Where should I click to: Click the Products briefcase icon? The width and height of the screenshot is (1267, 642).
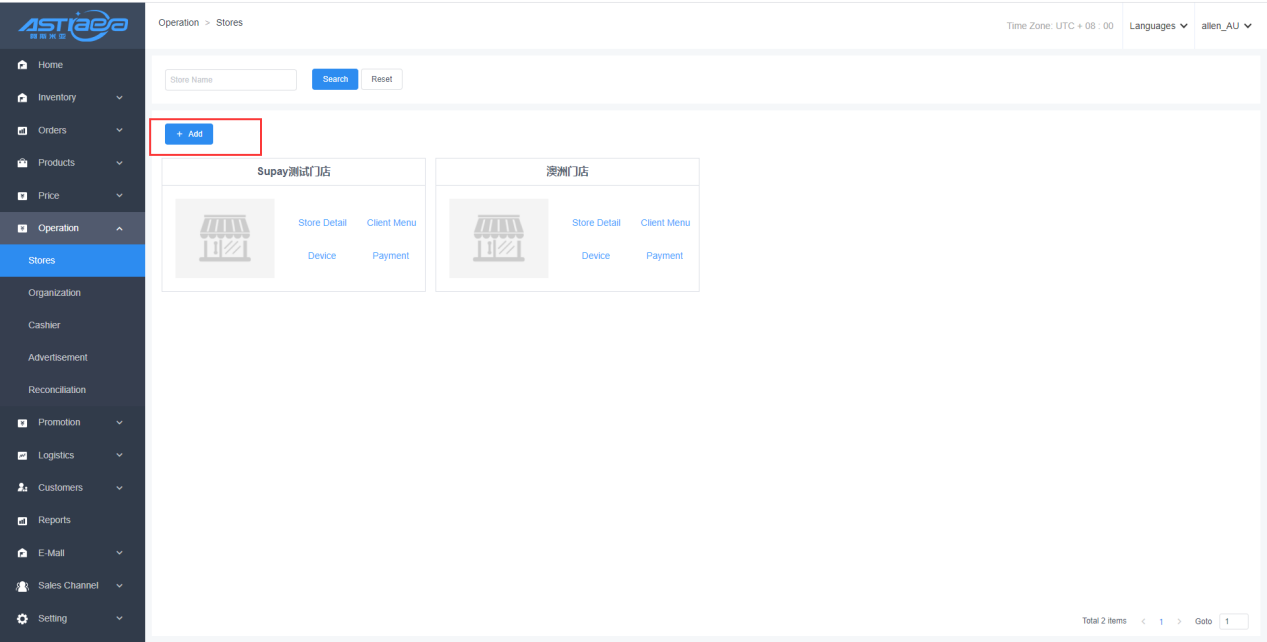click(21, 163)
